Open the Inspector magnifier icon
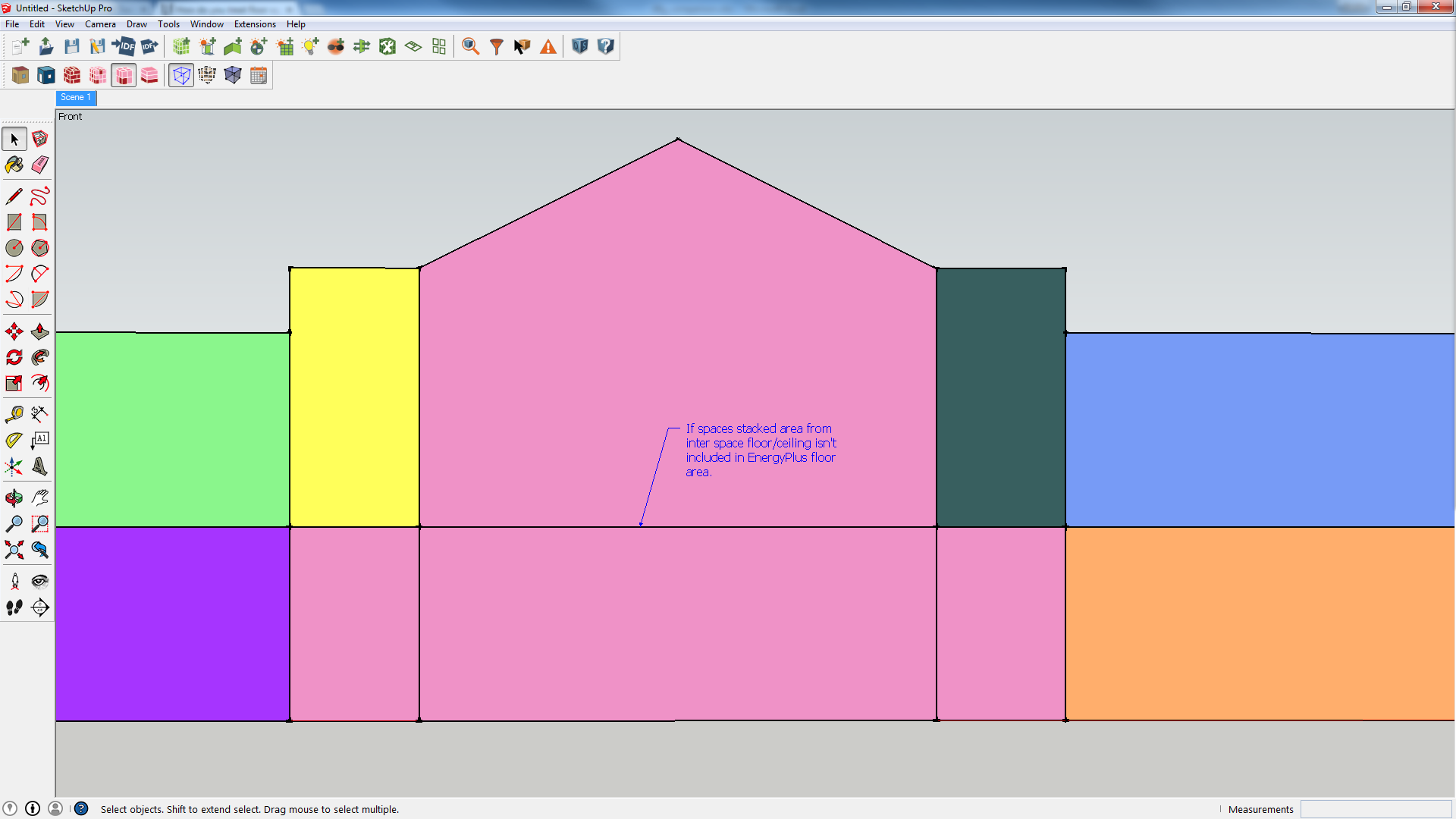This screenshot has width=1456, height=819. click(471, 47)
